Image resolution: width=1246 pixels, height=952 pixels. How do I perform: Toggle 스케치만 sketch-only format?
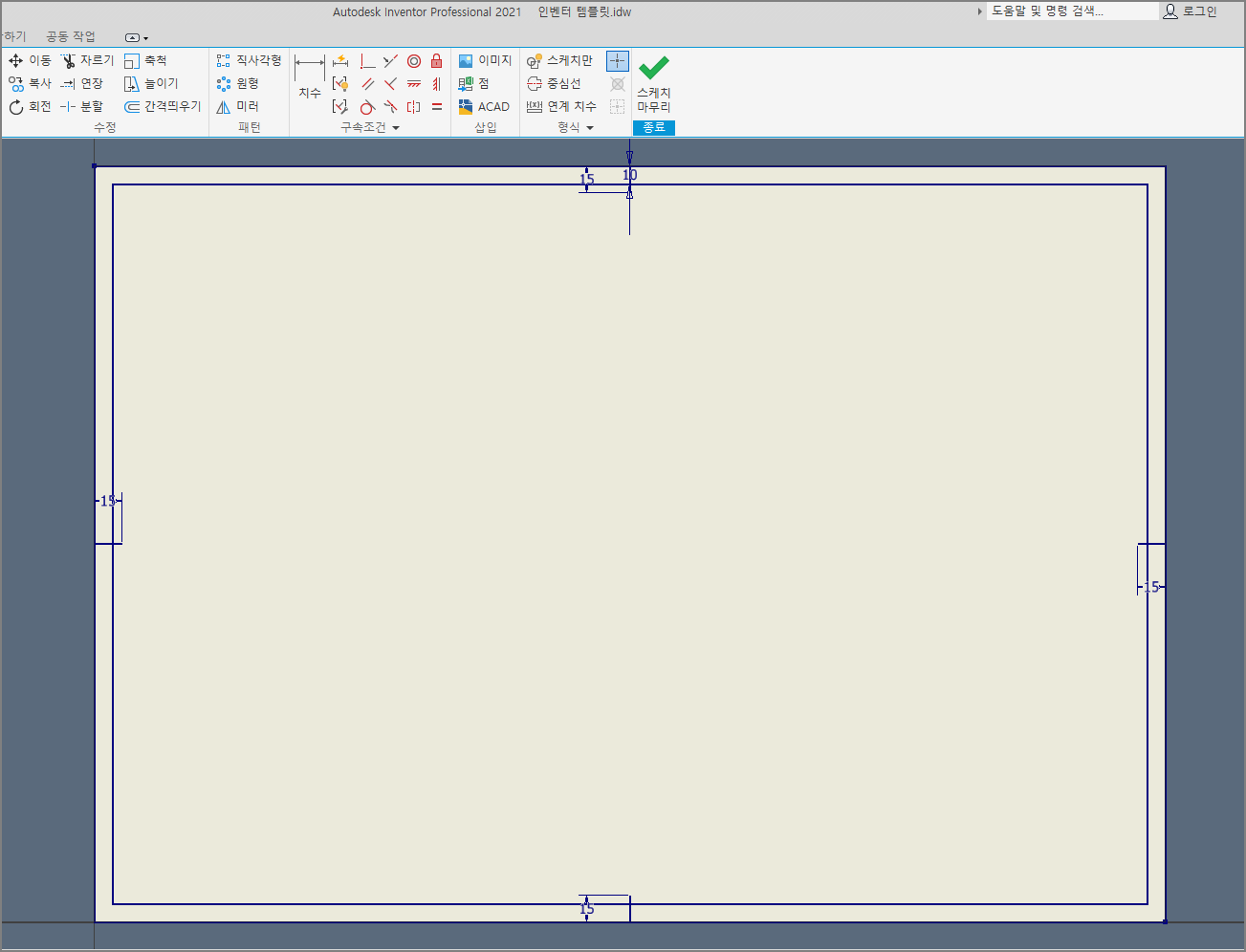559,60
